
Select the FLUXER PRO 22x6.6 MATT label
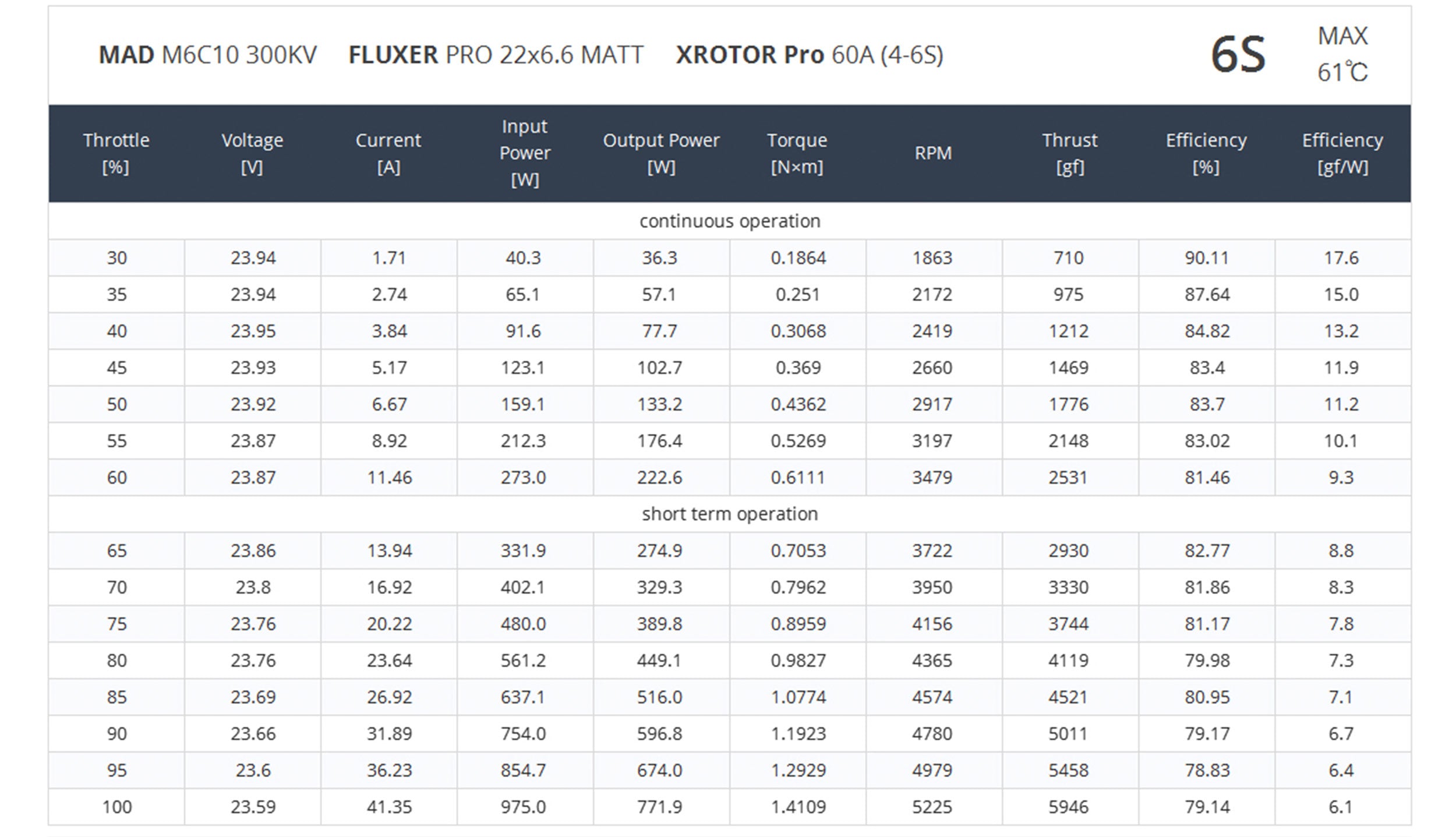[496, 55]
